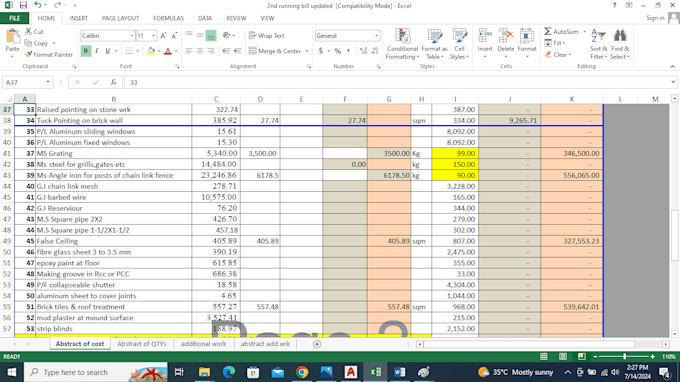Adjust the zoom slider handle
Image resolution: width=680 pixels, height=382 pixels.
(624, 356)
